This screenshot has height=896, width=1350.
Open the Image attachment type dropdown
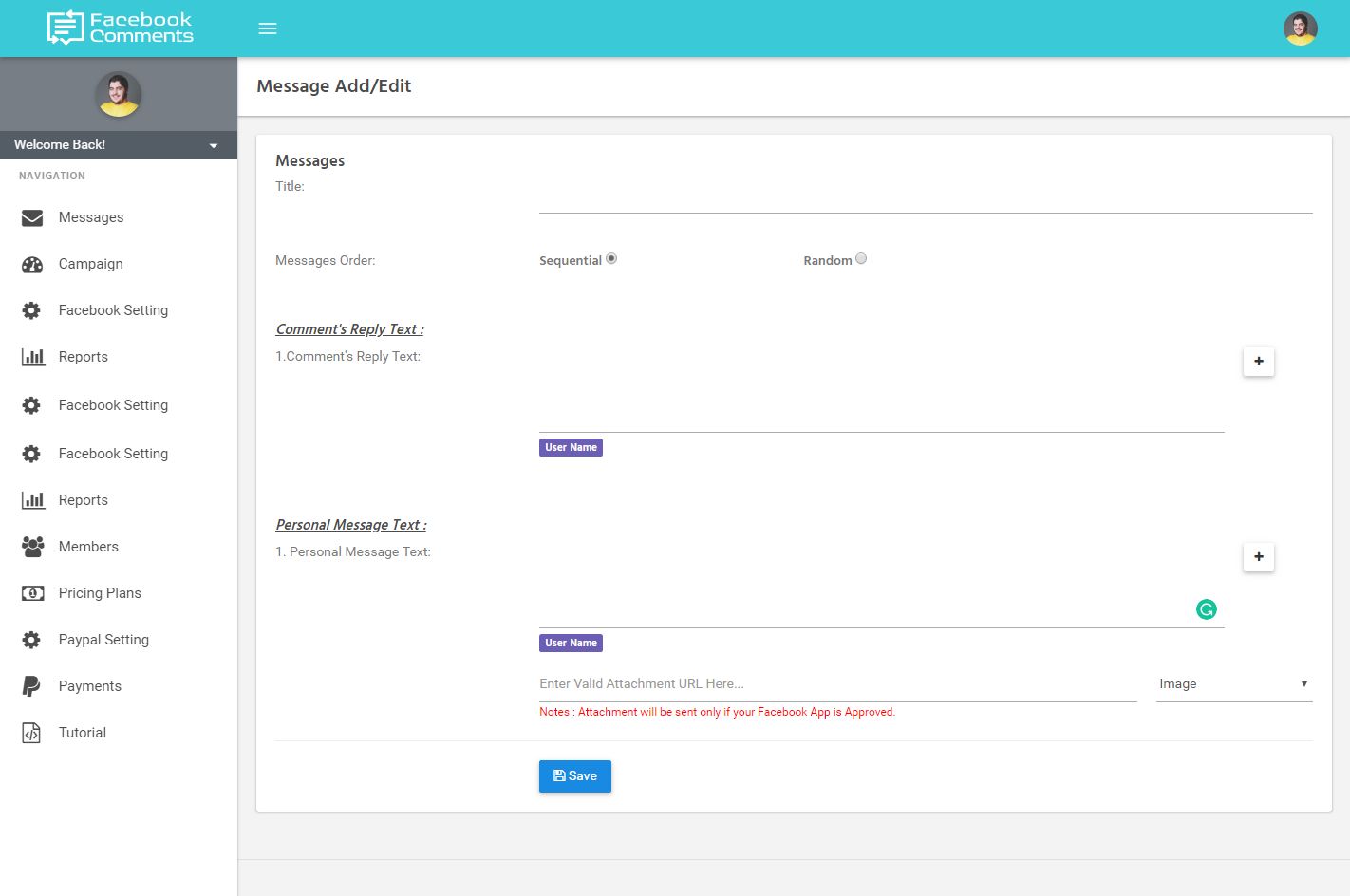pos(1233,684)
